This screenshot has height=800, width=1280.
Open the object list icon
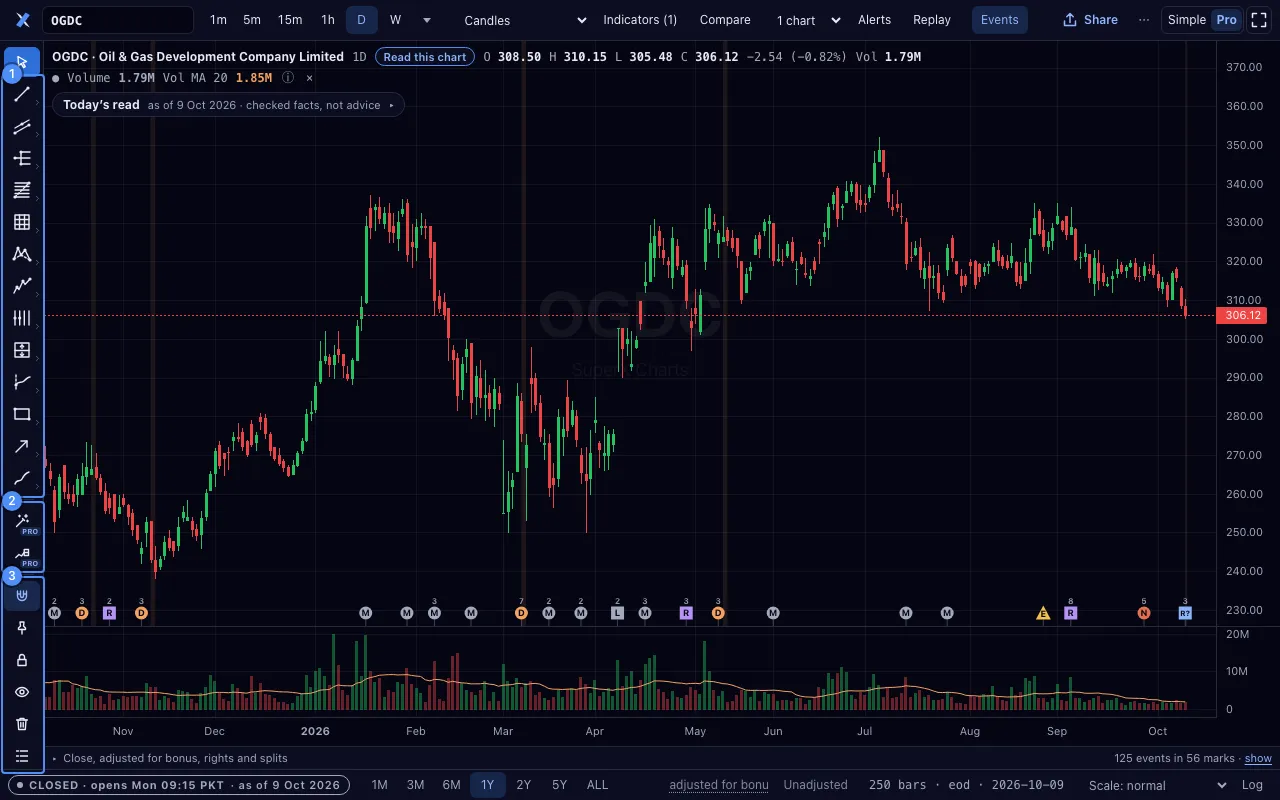click(22, 756)
